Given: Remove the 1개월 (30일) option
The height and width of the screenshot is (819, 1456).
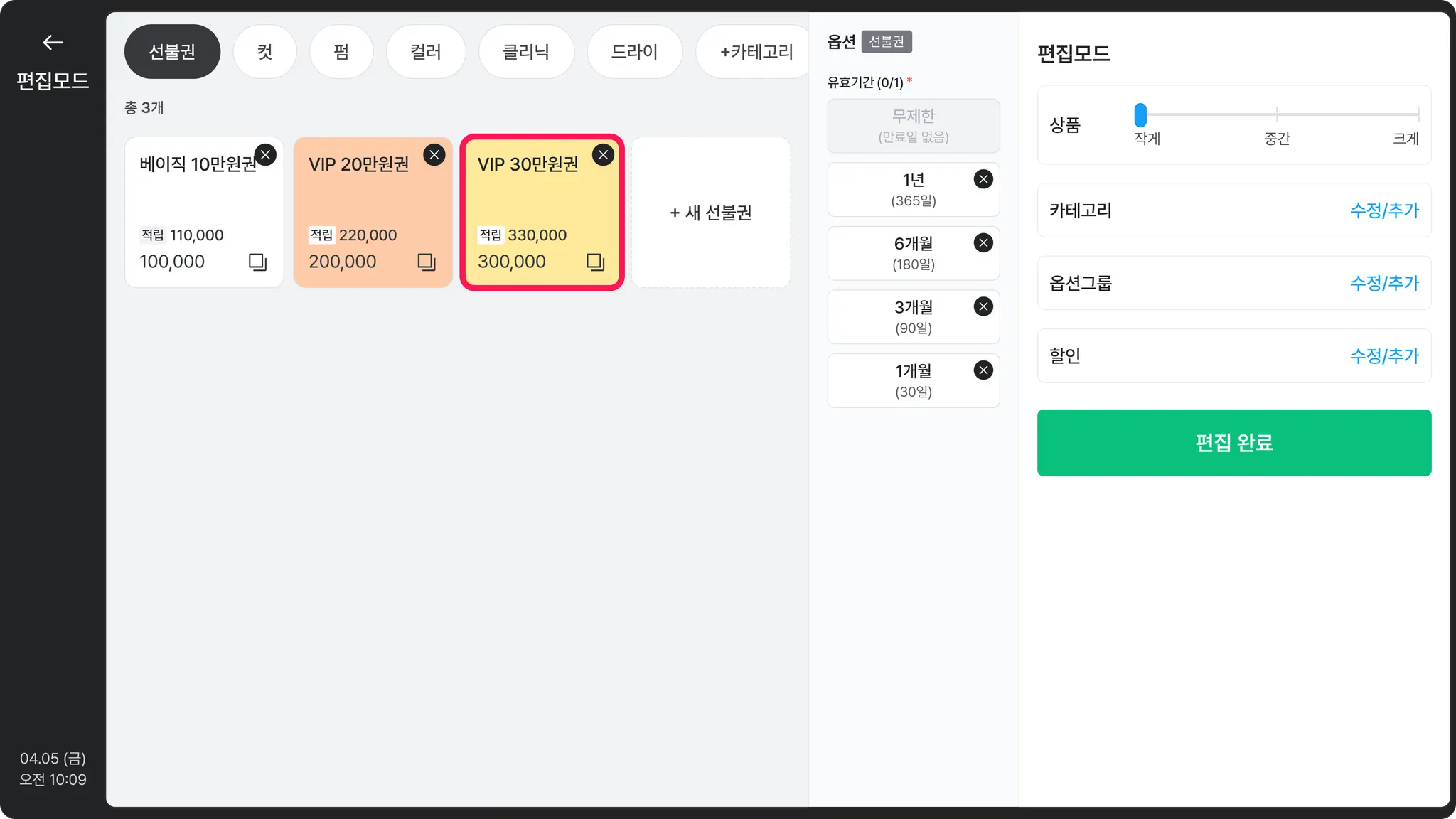Looking at the screenshot, I should [x=983, y=370].
